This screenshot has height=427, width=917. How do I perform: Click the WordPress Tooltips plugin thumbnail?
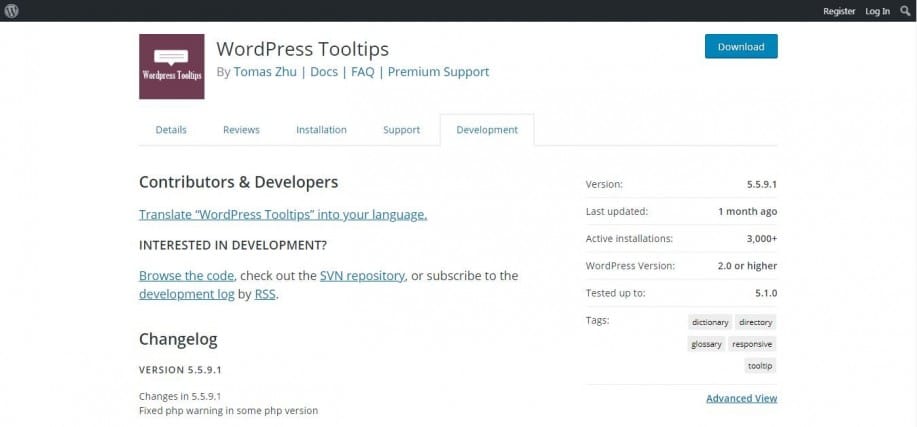[171, 67]
